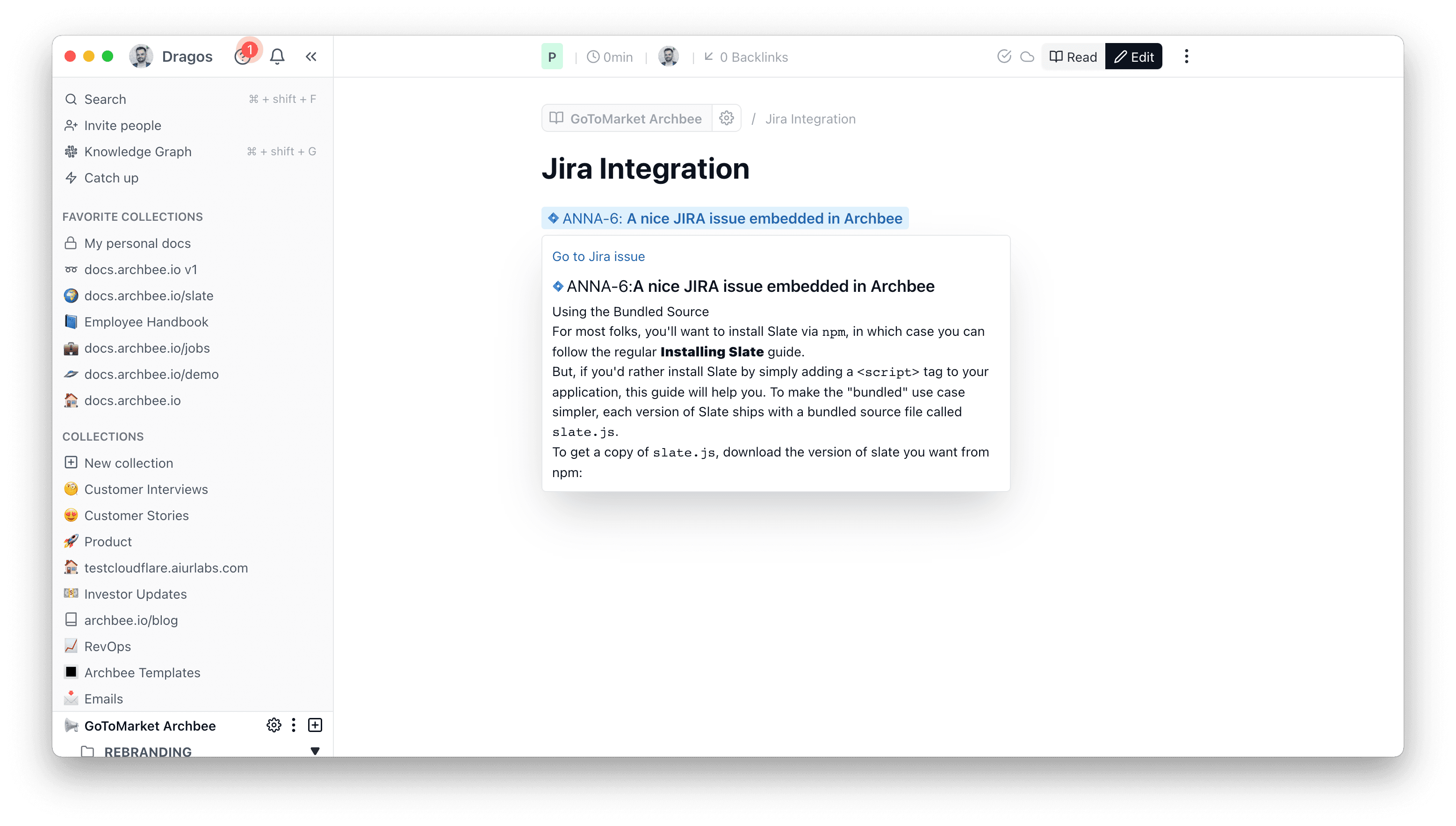The image size is (1456, 826).
Task: Switch to Read mode
Action: coord(1073,57)
